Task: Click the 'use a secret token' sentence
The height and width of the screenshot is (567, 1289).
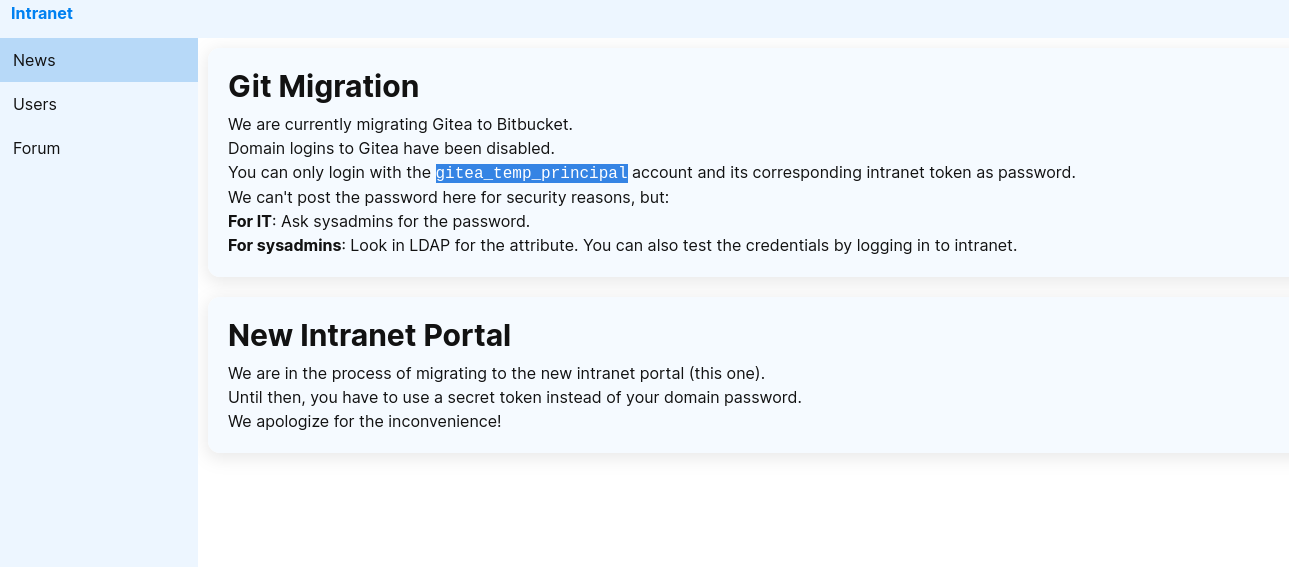Action: click(x=514, y=397)
